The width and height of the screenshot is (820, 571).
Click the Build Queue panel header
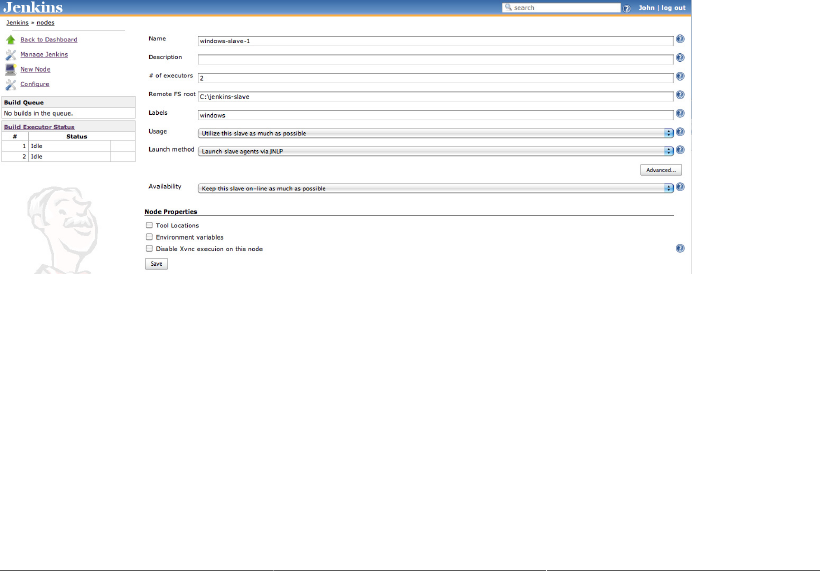(x=69, y=102)
